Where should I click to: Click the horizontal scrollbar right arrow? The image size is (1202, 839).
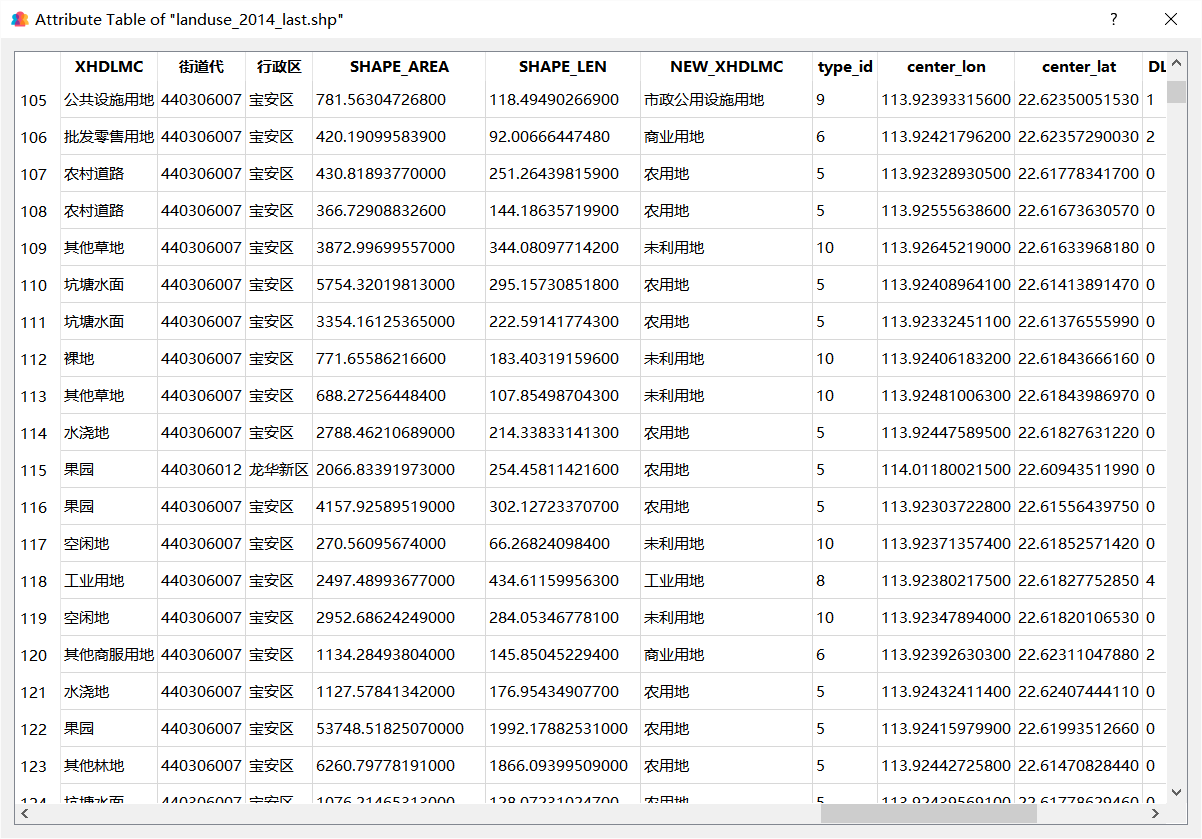click(x=1157, y=814)
